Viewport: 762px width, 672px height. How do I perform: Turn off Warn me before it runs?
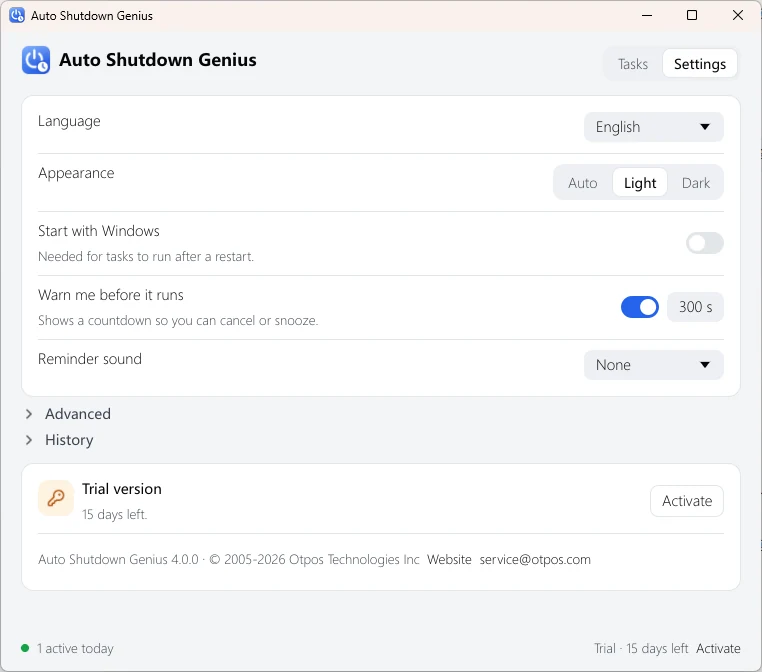pyautogui.click(x=640, y=307)
